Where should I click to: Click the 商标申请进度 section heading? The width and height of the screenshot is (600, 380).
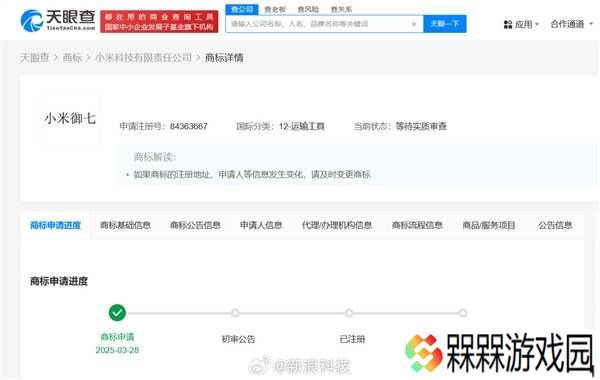[59, 281]
